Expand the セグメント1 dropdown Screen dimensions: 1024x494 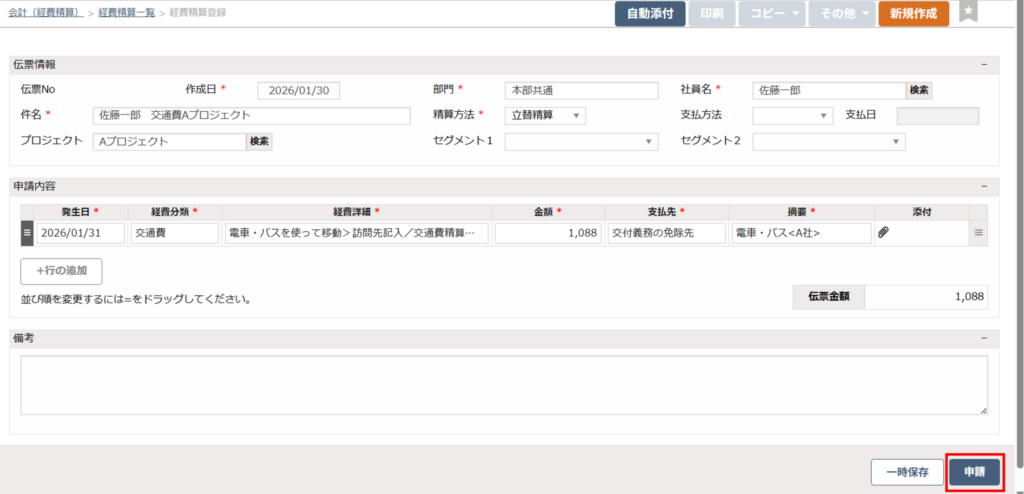pos(581,142)
